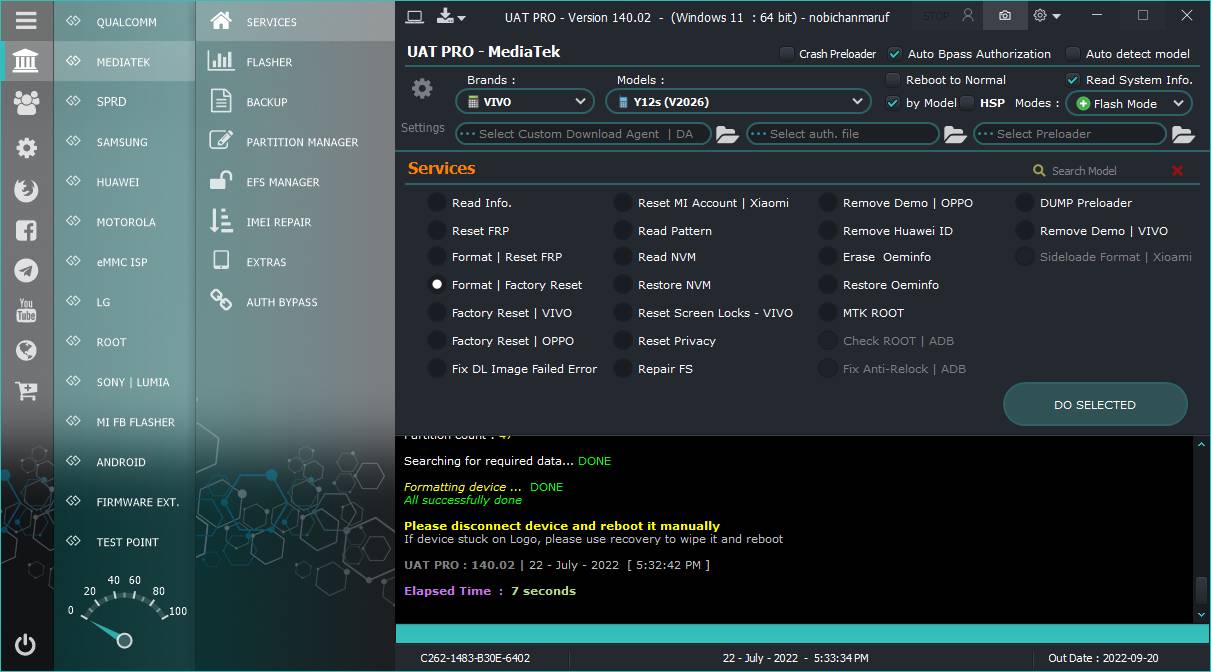The image size is (1211, 672).
Task: Select the bank building sidebar icon
Action: tap(26, 61)
